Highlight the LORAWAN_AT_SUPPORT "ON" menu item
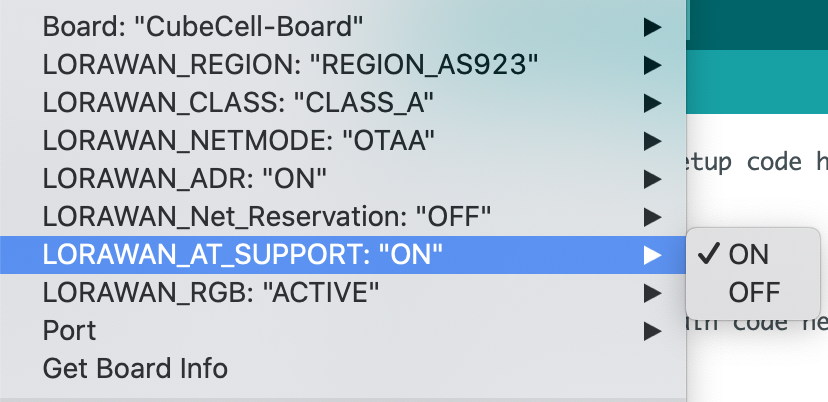The height and width of the screenshot is (402, 828). tap(242, 255)
